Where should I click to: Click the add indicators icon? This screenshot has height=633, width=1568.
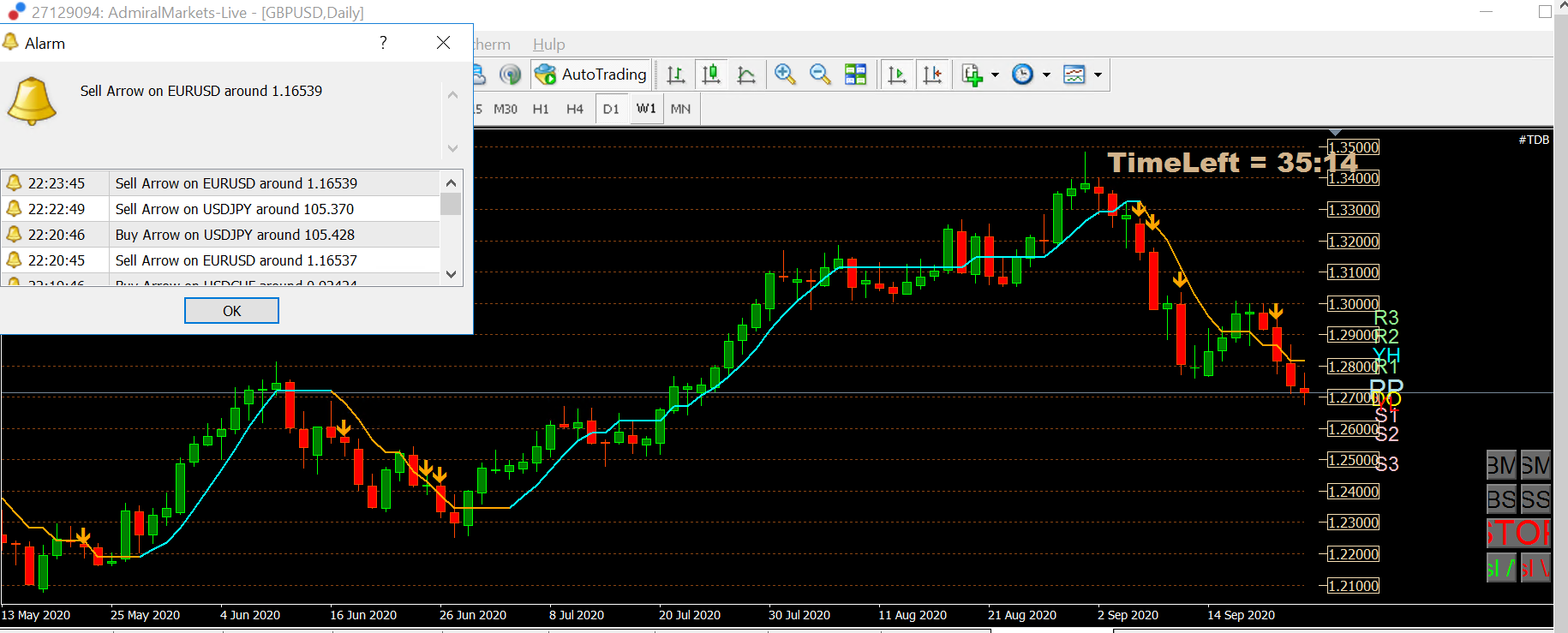972,75
